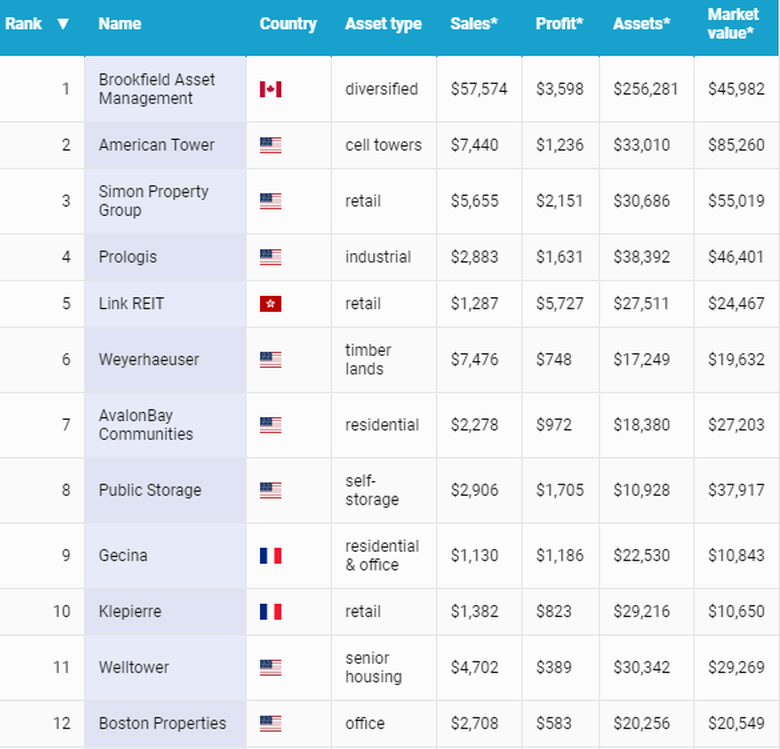Click the US flag beside Prologis
Image resolution: width=780 pixels, height=749 pixels.
[270, 257]
